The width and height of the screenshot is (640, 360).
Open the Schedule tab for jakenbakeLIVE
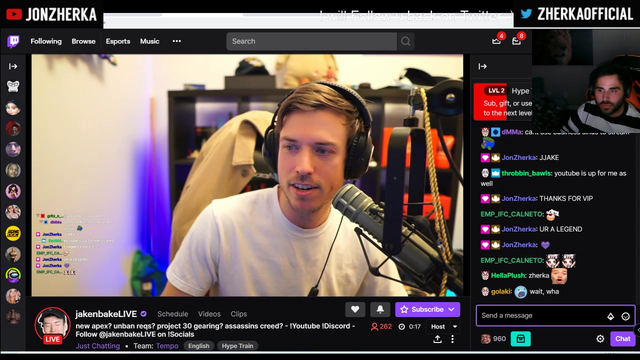(x=173, y=314)
